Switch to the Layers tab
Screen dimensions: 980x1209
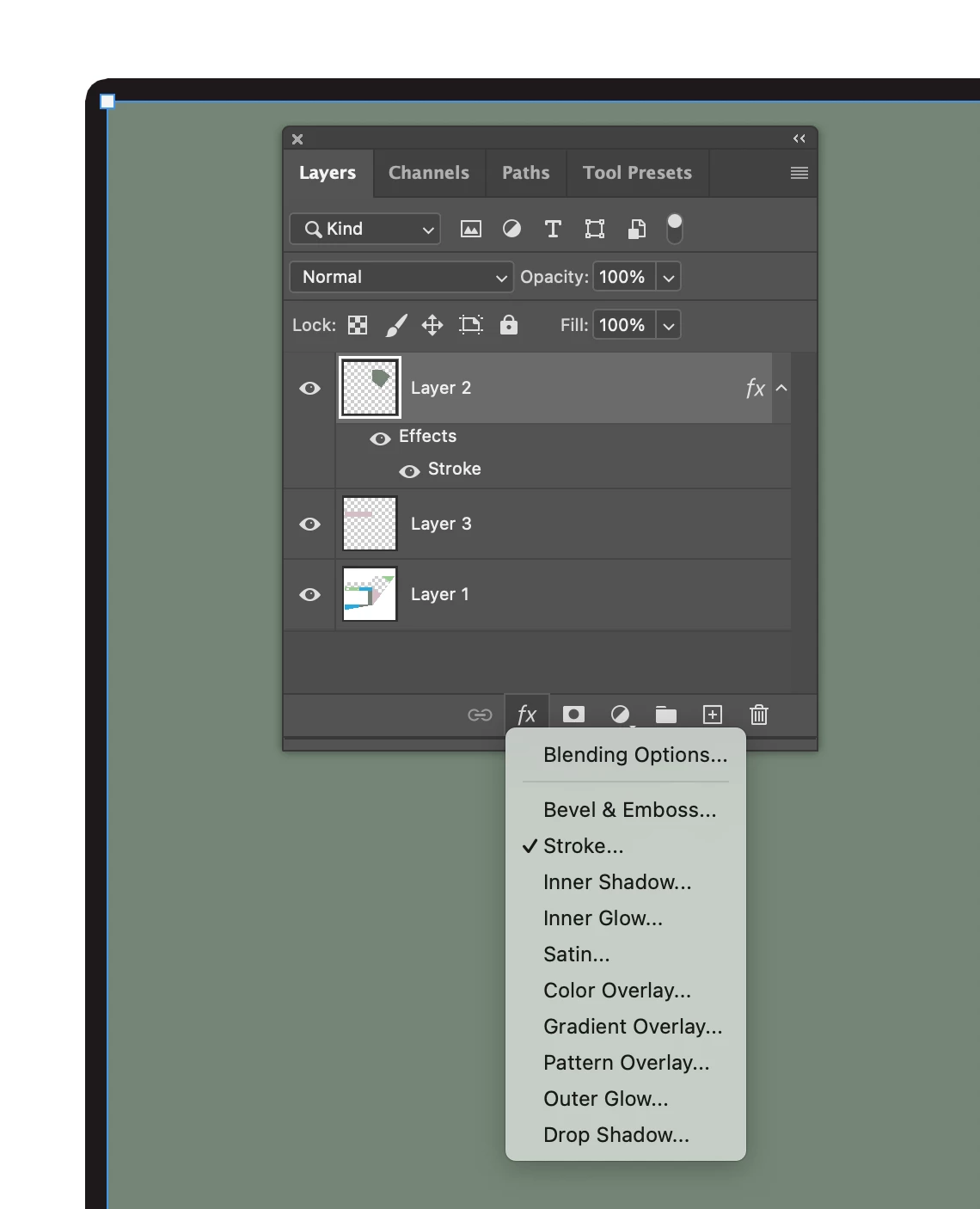(x=328, y=173)
